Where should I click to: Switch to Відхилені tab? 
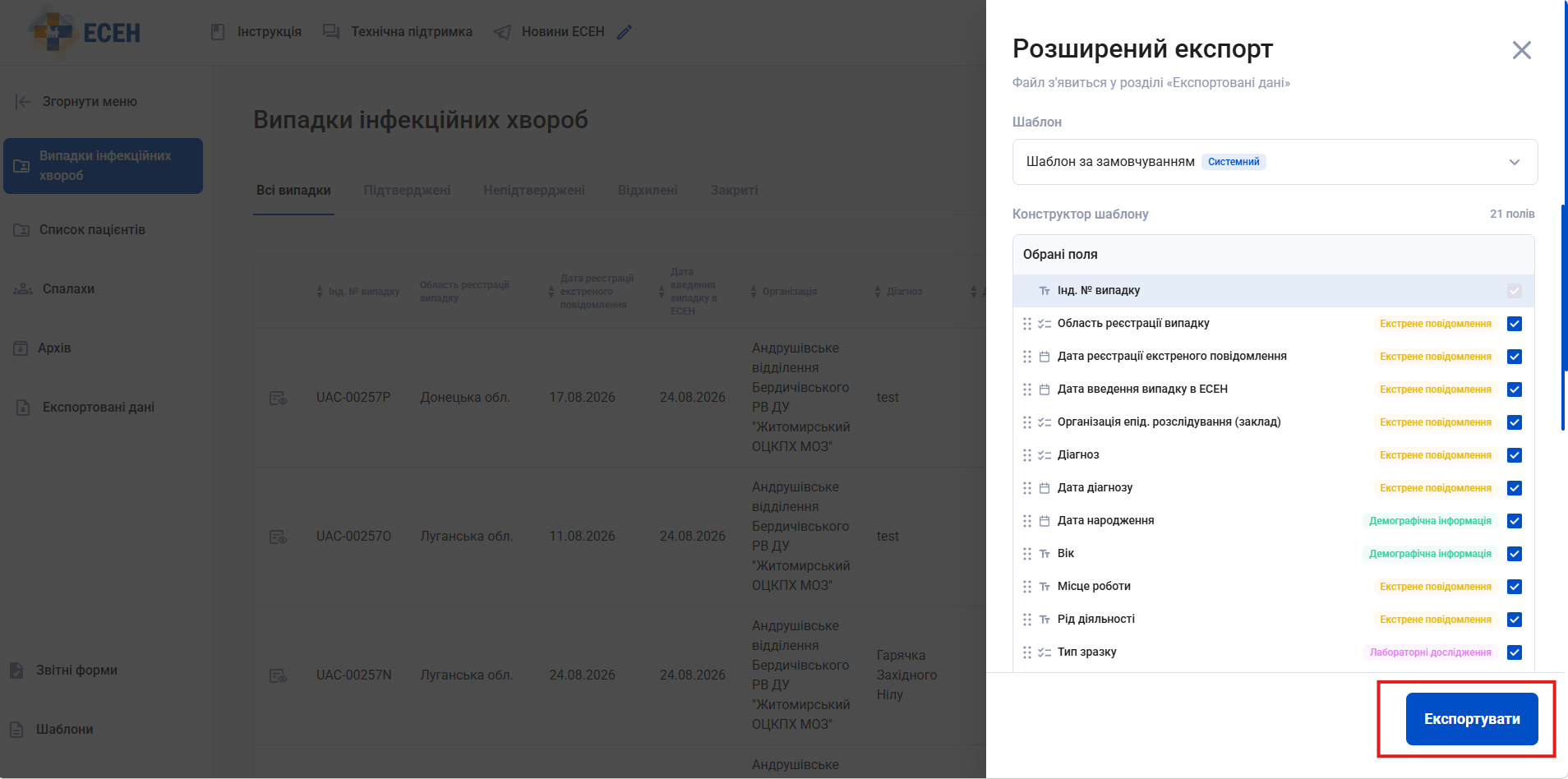(648, 191)
